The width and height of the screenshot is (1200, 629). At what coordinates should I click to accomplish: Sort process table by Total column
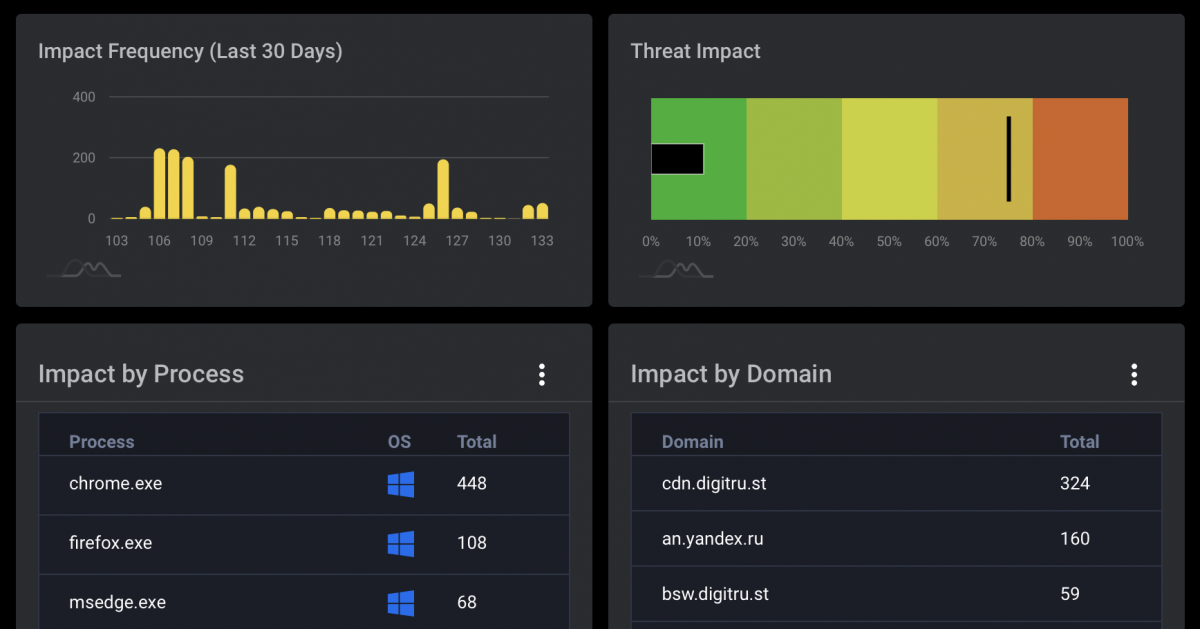(476, 442)
